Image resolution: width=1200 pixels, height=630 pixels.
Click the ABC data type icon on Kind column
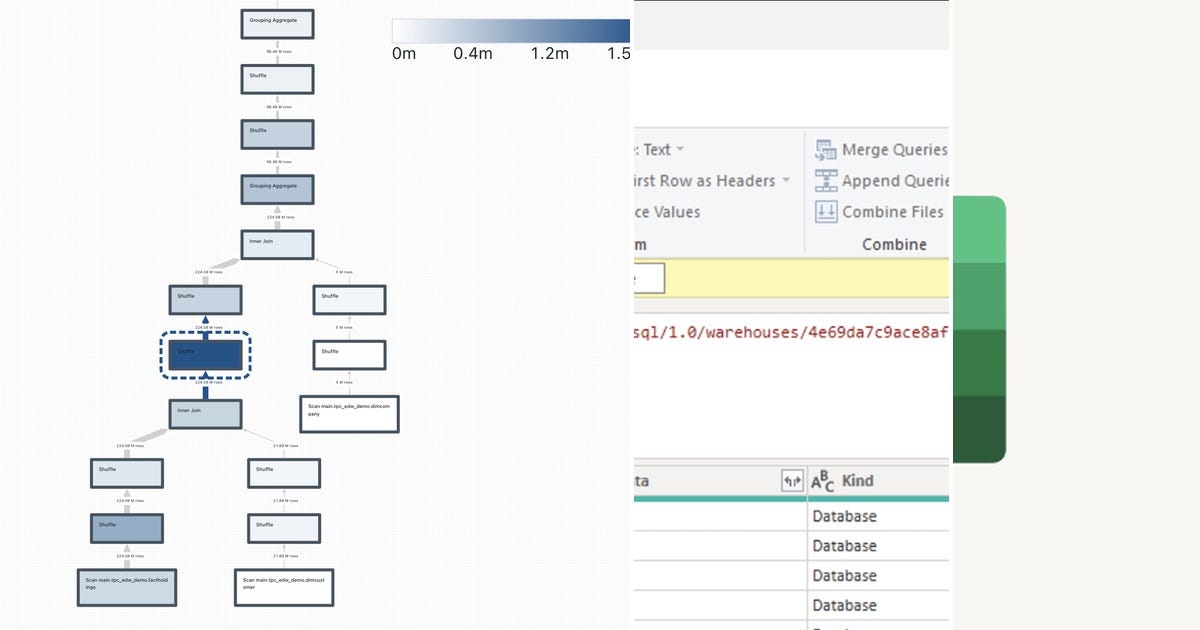[x=823, y=481]
